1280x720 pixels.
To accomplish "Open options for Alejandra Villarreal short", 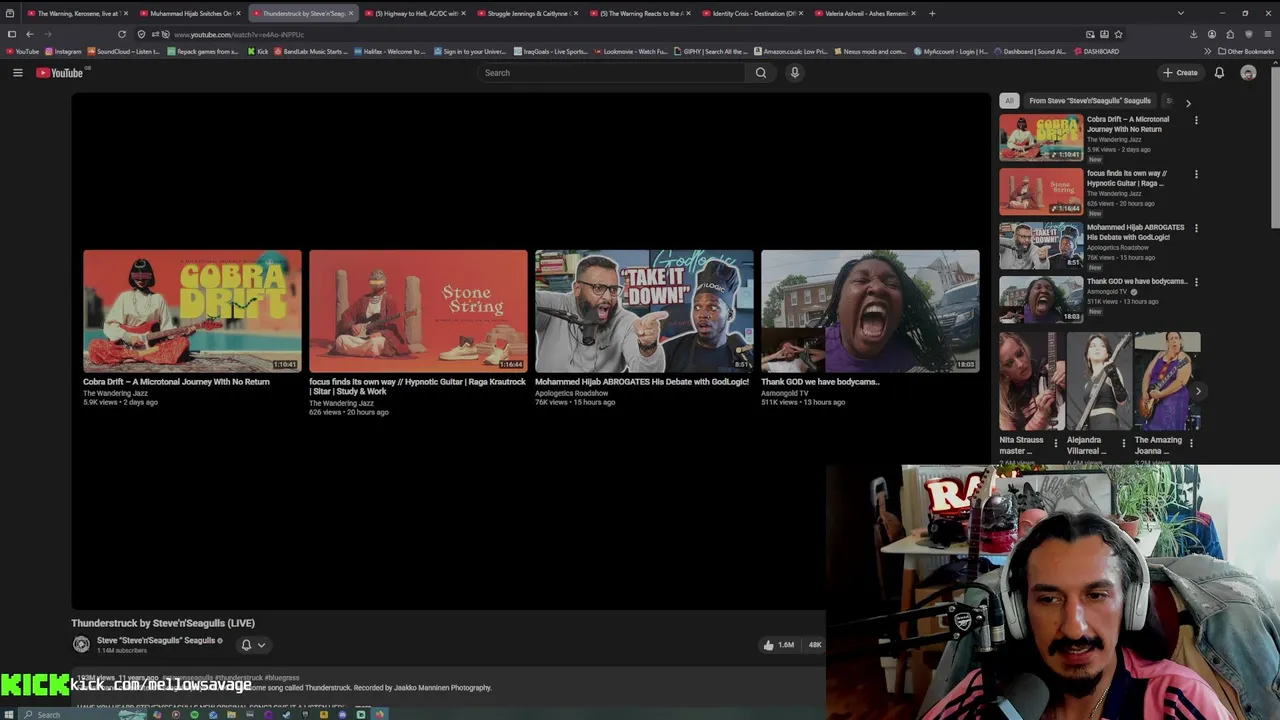I will (1123, 443).
